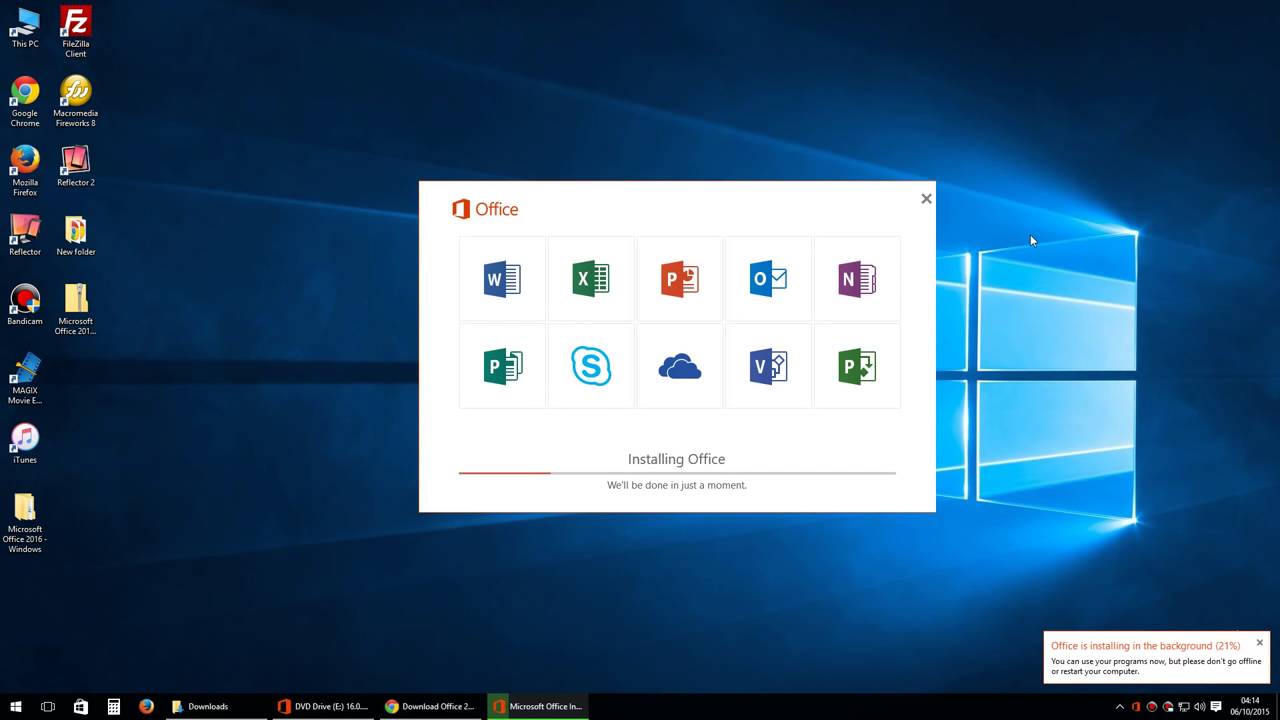Viewport: 1280px width, 720px height.
Task: Click the Outlook icon in Office installer
Action: (768, 279)
